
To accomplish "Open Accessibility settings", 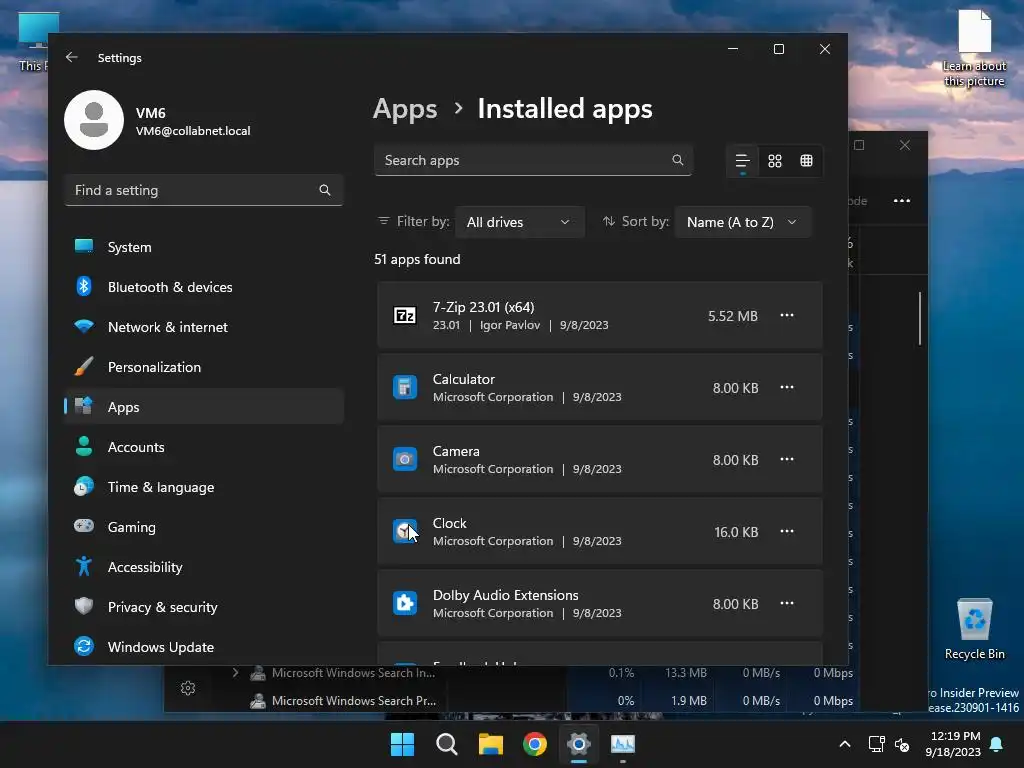I will [x=204, y=567].
